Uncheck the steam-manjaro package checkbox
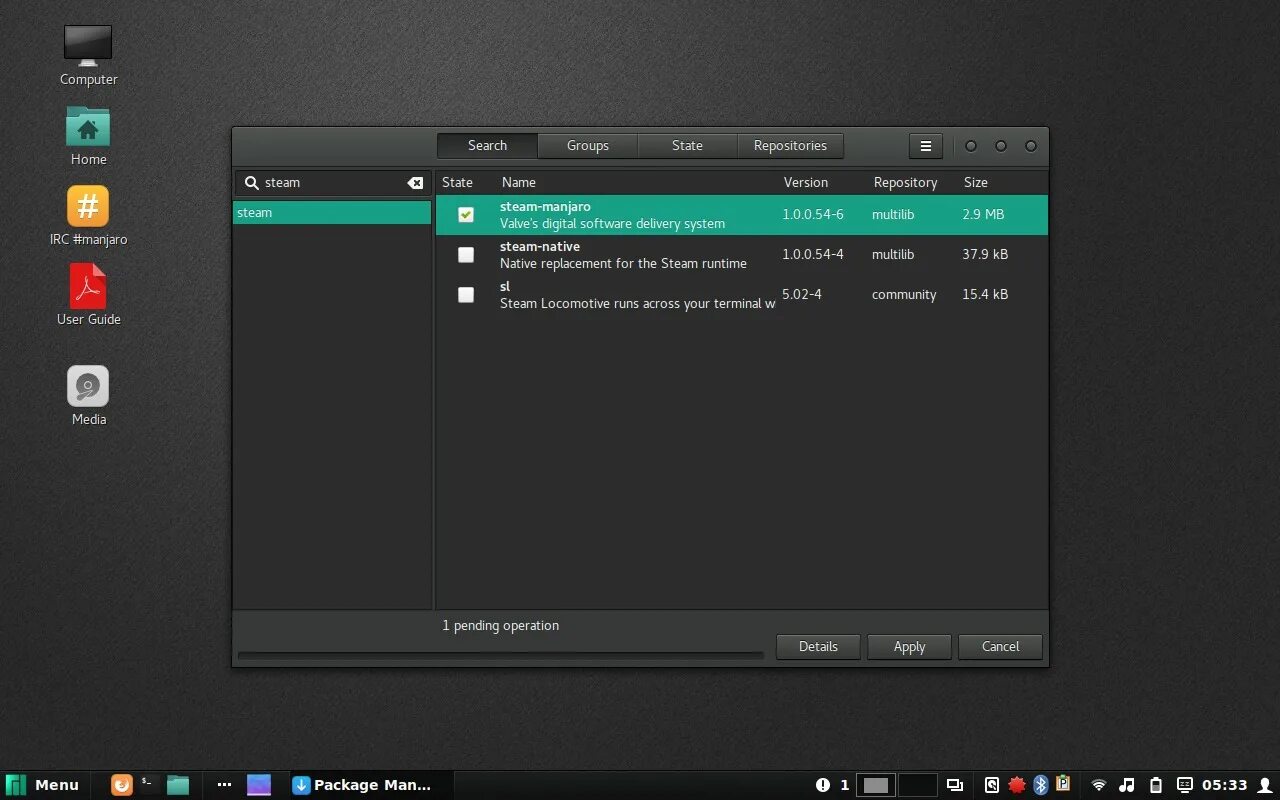Viewport: 1280px width, 800px height. [466, 215]
